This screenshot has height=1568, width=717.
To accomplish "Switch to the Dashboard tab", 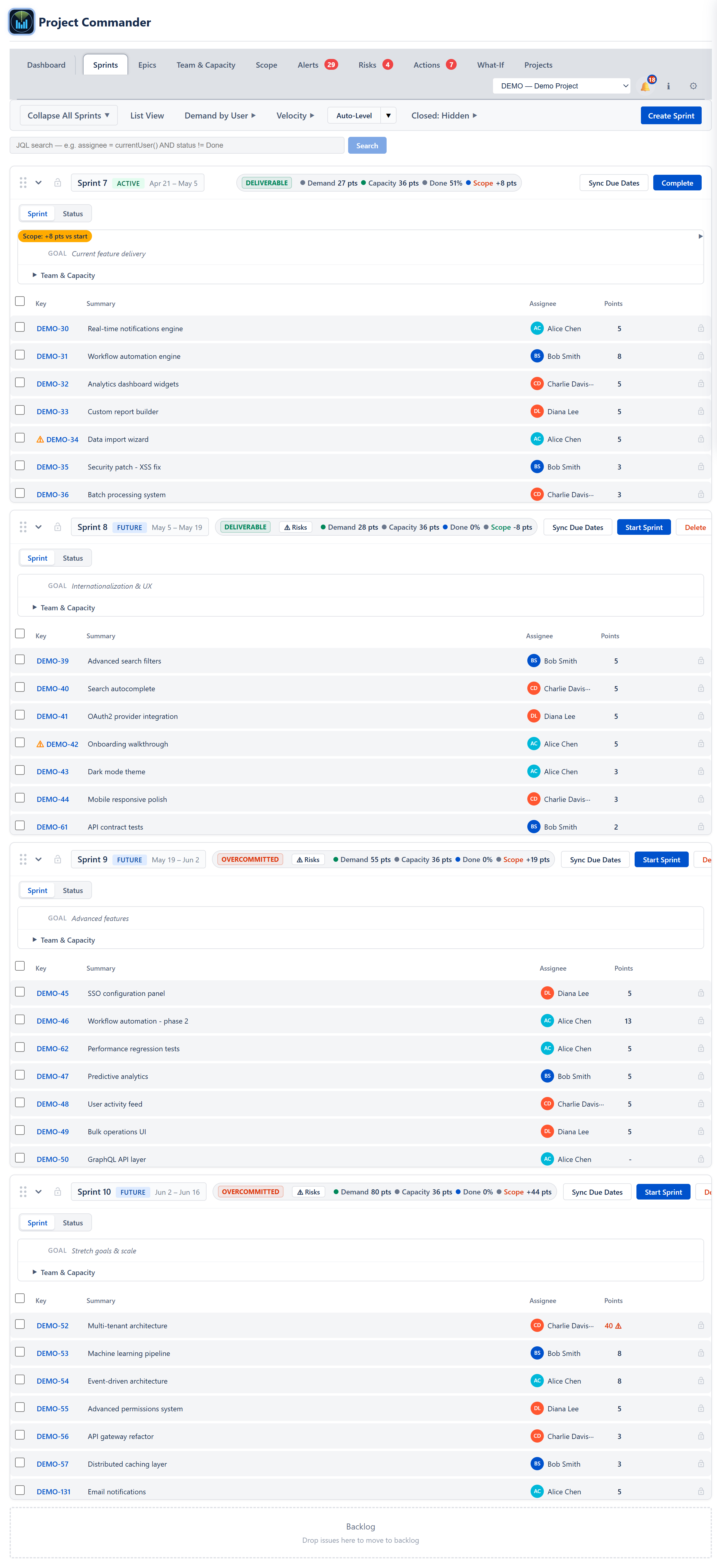I will point(46,65).
